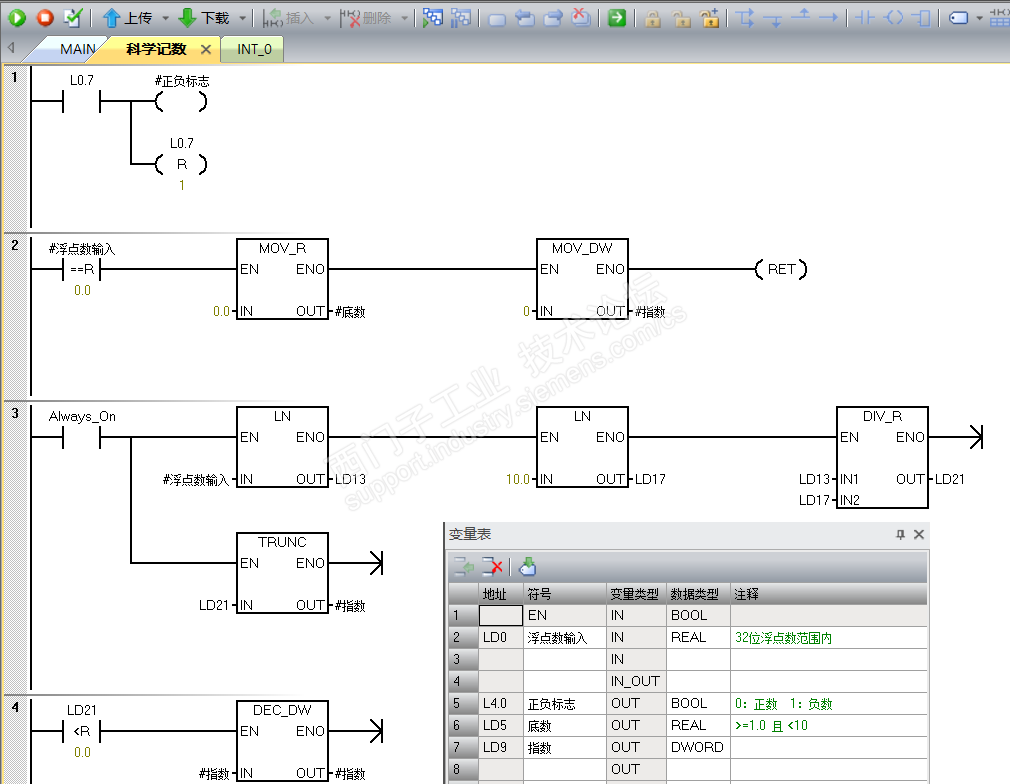Click the insert contact icon in toolbar

(x=866, y=18)
